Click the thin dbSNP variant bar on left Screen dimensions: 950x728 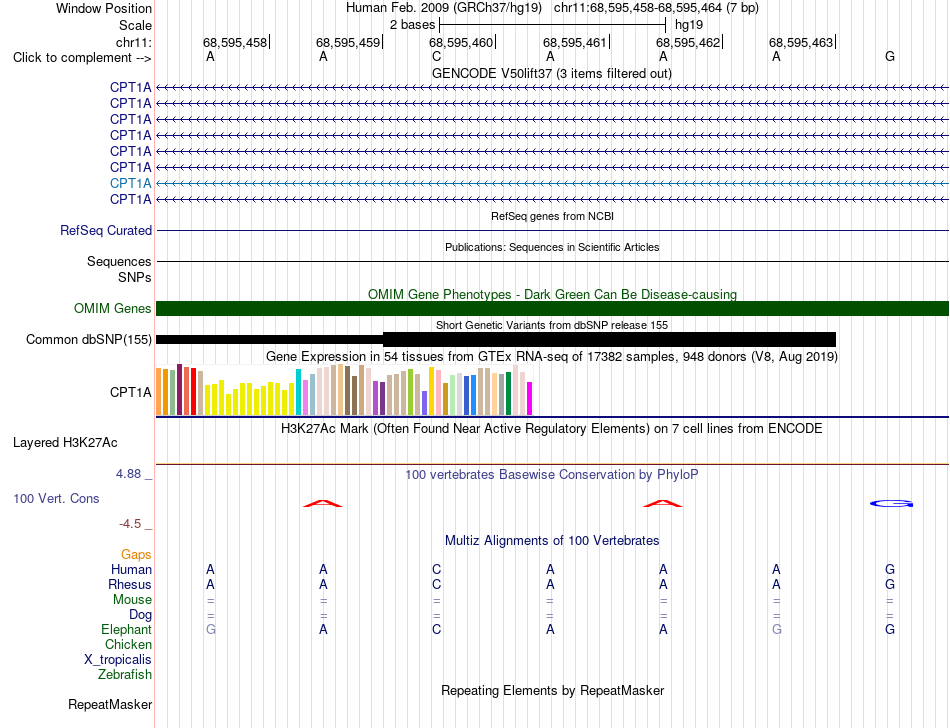pyautogui.click(x=270, y=339)
